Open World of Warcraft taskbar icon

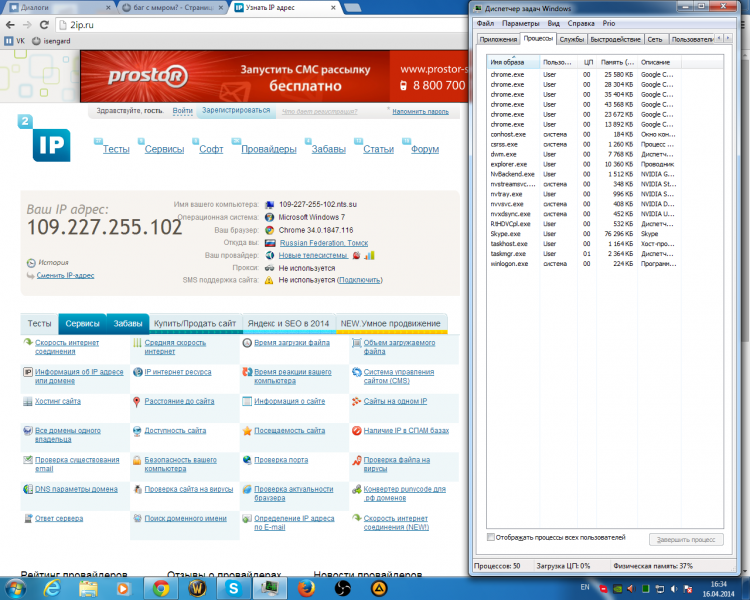[198, 588]
